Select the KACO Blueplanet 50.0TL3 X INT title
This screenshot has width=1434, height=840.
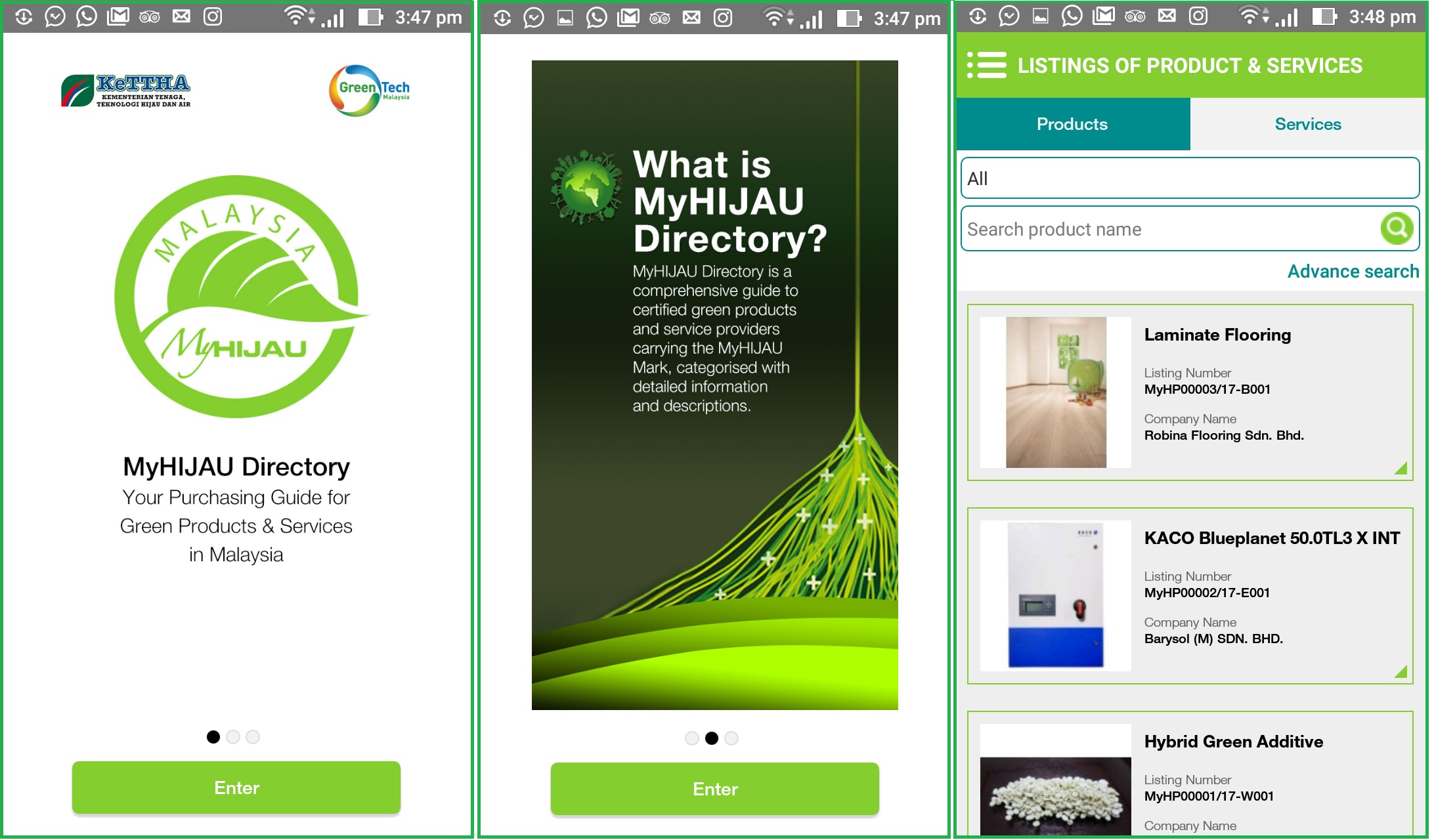[1272, 538]
